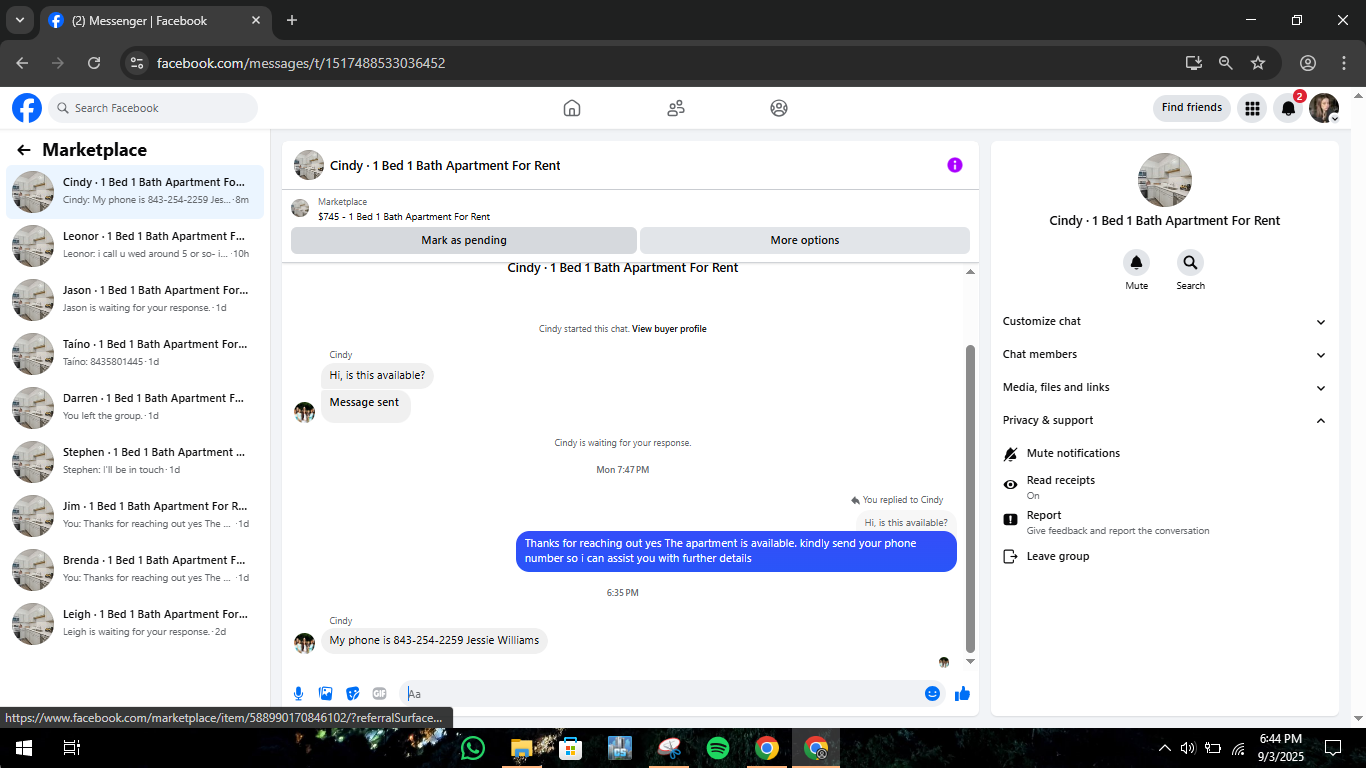Click the Mark as pending button
This screenshot has height=768, width=1366.
pos(464,240)
